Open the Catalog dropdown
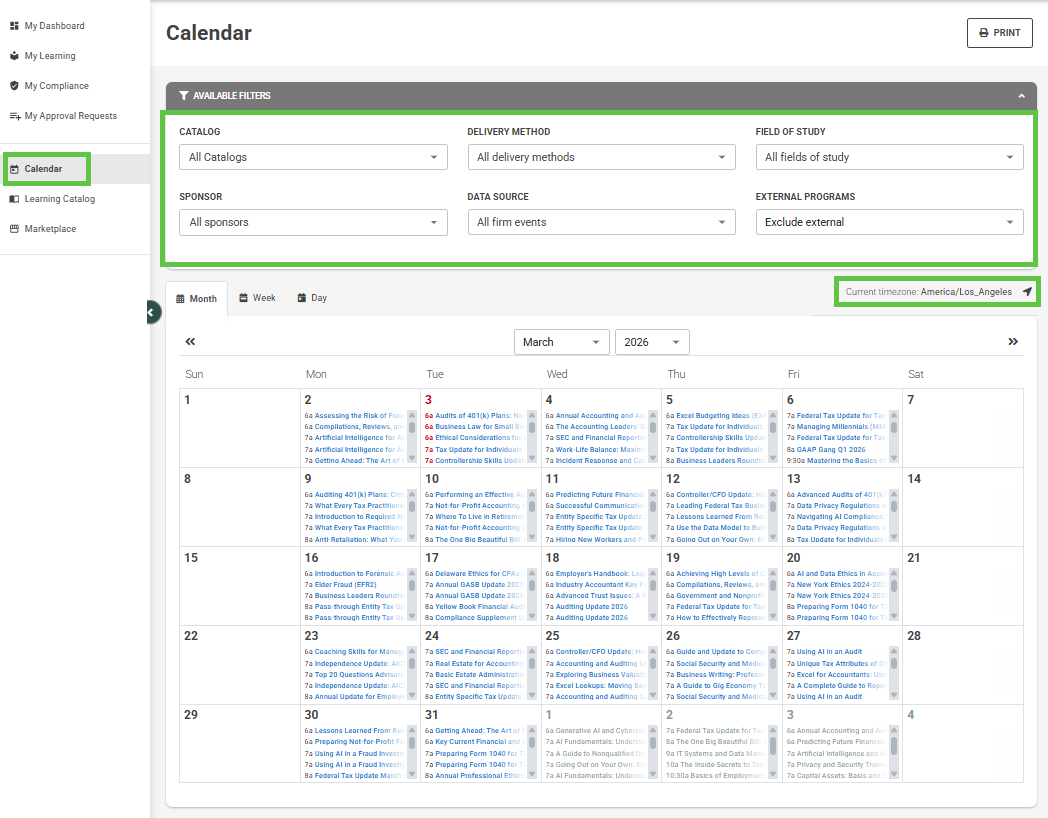The height and width of the screenshot is (818, 1048). click(313, 157)
